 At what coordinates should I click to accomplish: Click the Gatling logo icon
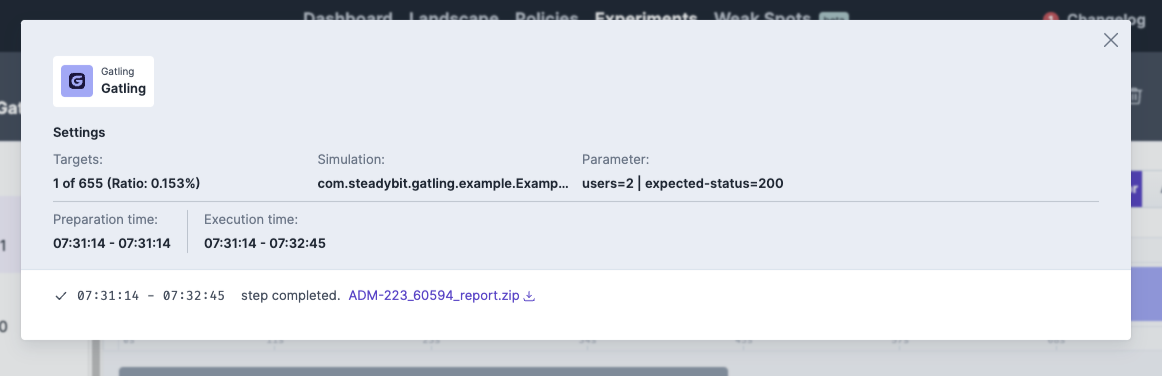(77, 82)
